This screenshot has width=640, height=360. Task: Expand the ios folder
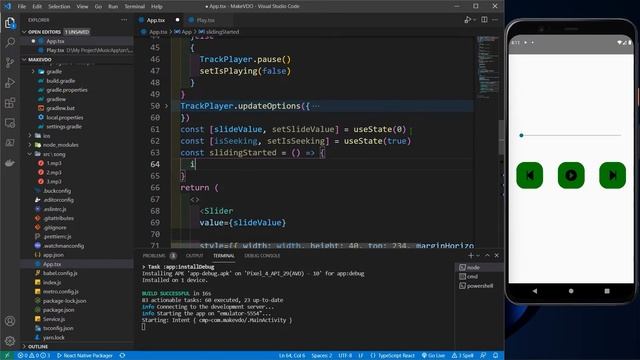[30, 136]
